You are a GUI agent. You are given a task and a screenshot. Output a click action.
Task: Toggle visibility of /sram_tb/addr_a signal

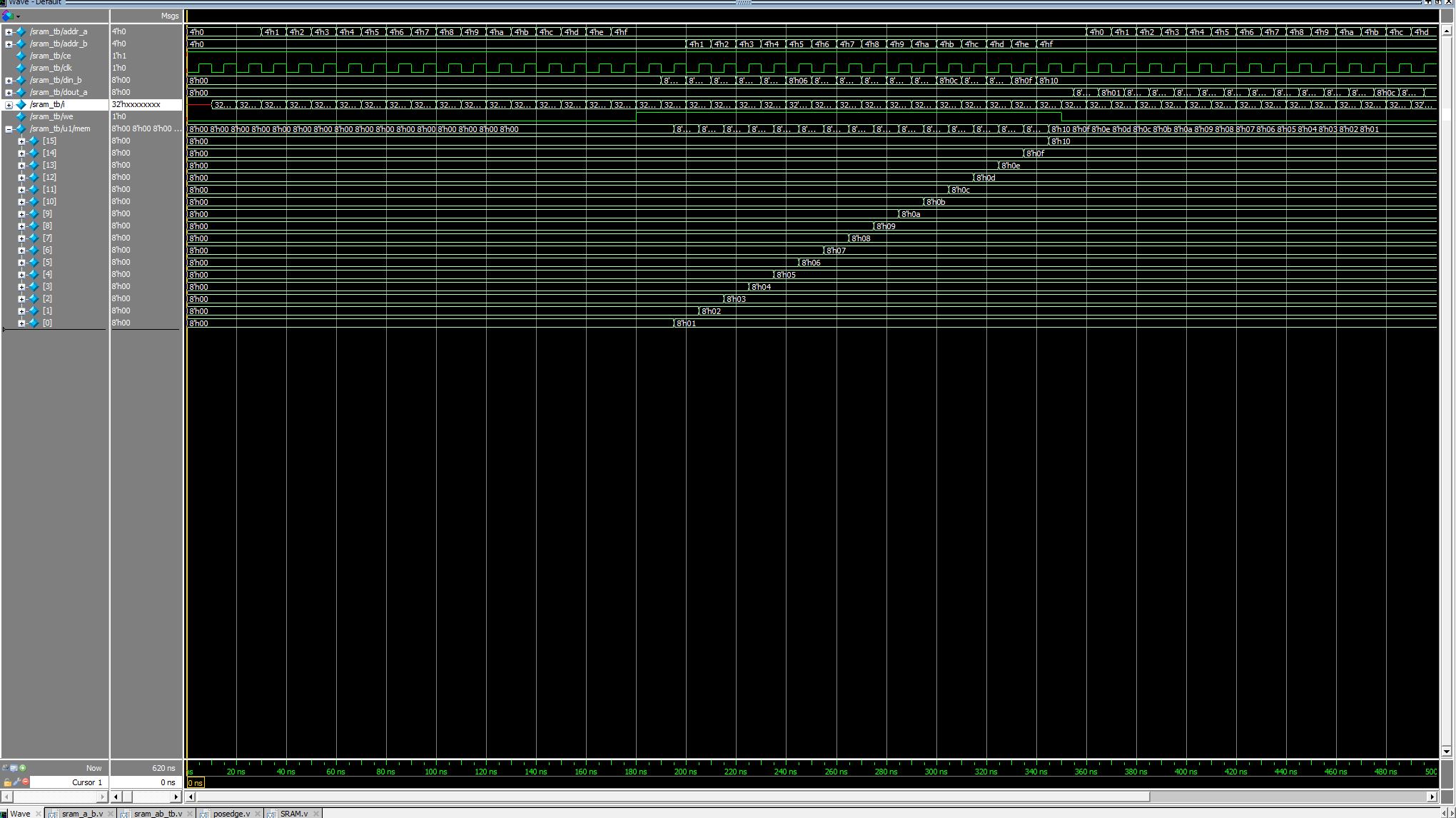(8, 31)
